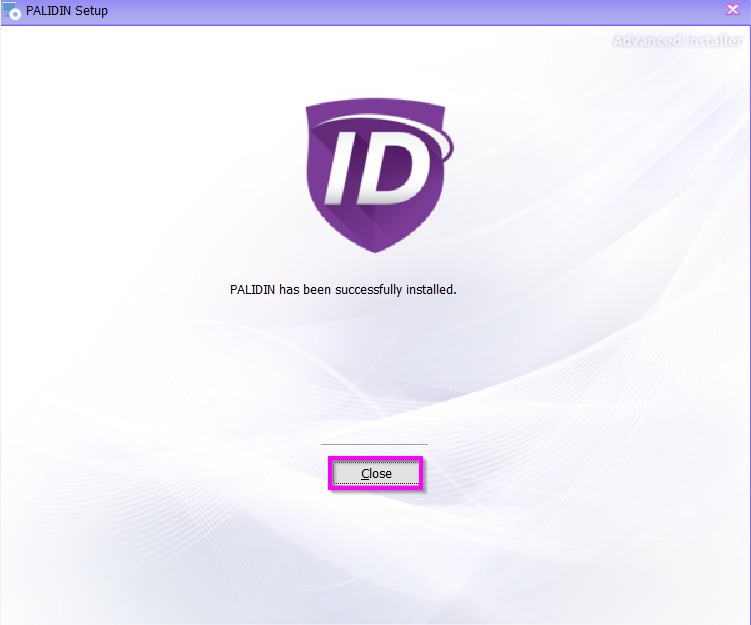Select the "PALIDIN has been successfully installed." text
Image resolution: width=751 pixels, height=625 pixels.
[x=343, y=290]
